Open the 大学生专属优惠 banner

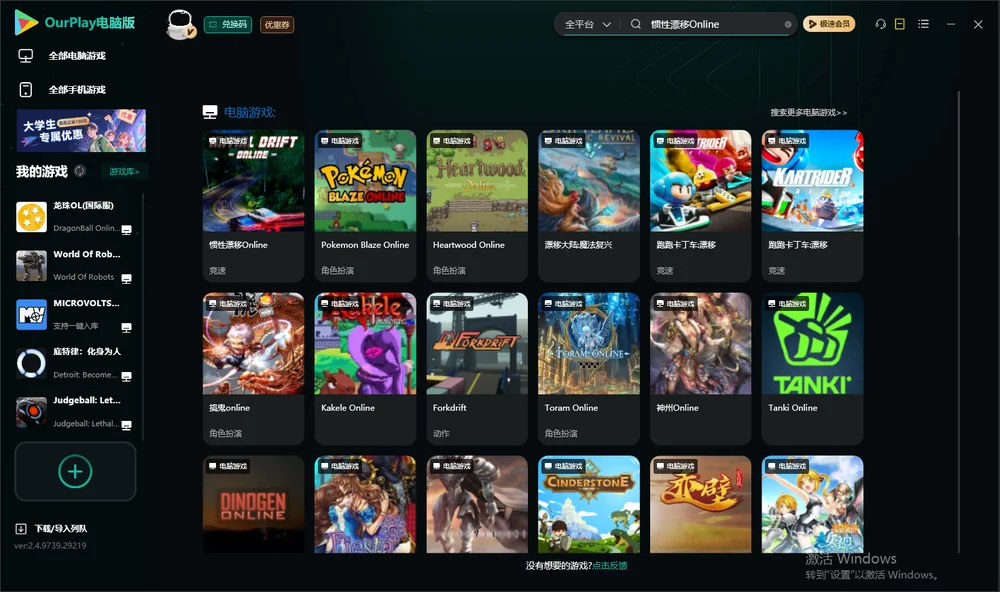(81, 130)
